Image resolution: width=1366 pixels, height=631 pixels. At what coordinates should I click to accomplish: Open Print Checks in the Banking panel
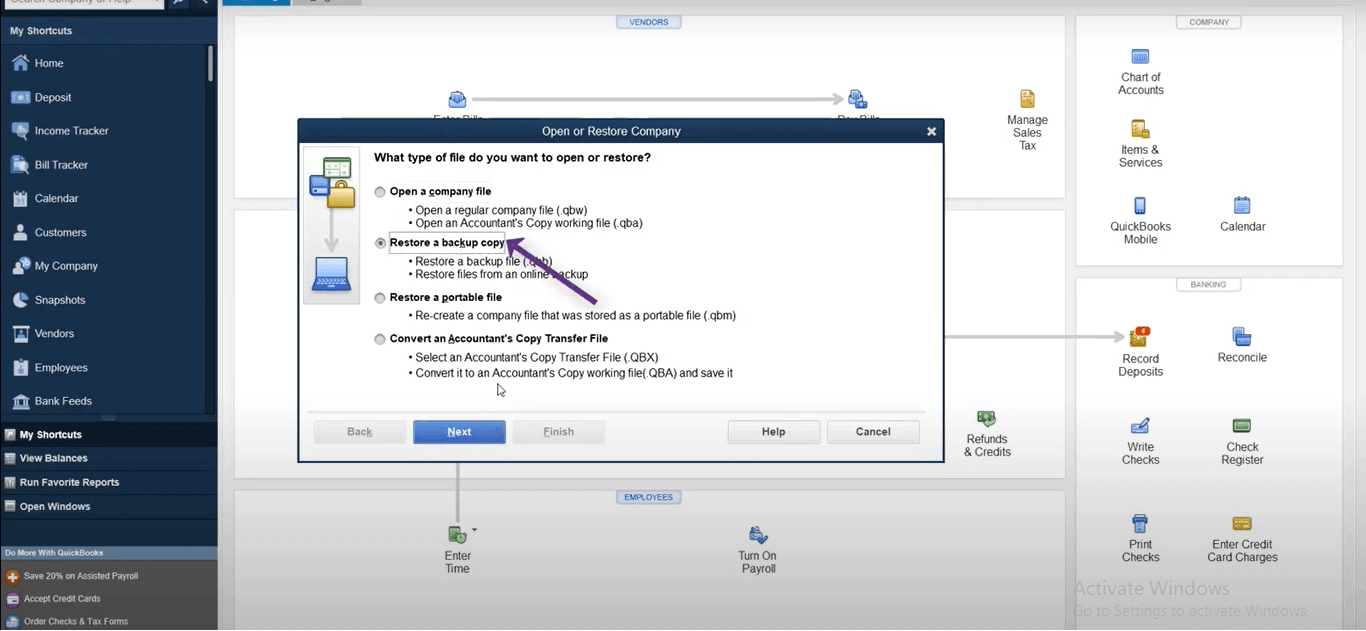click(1140, 538)
